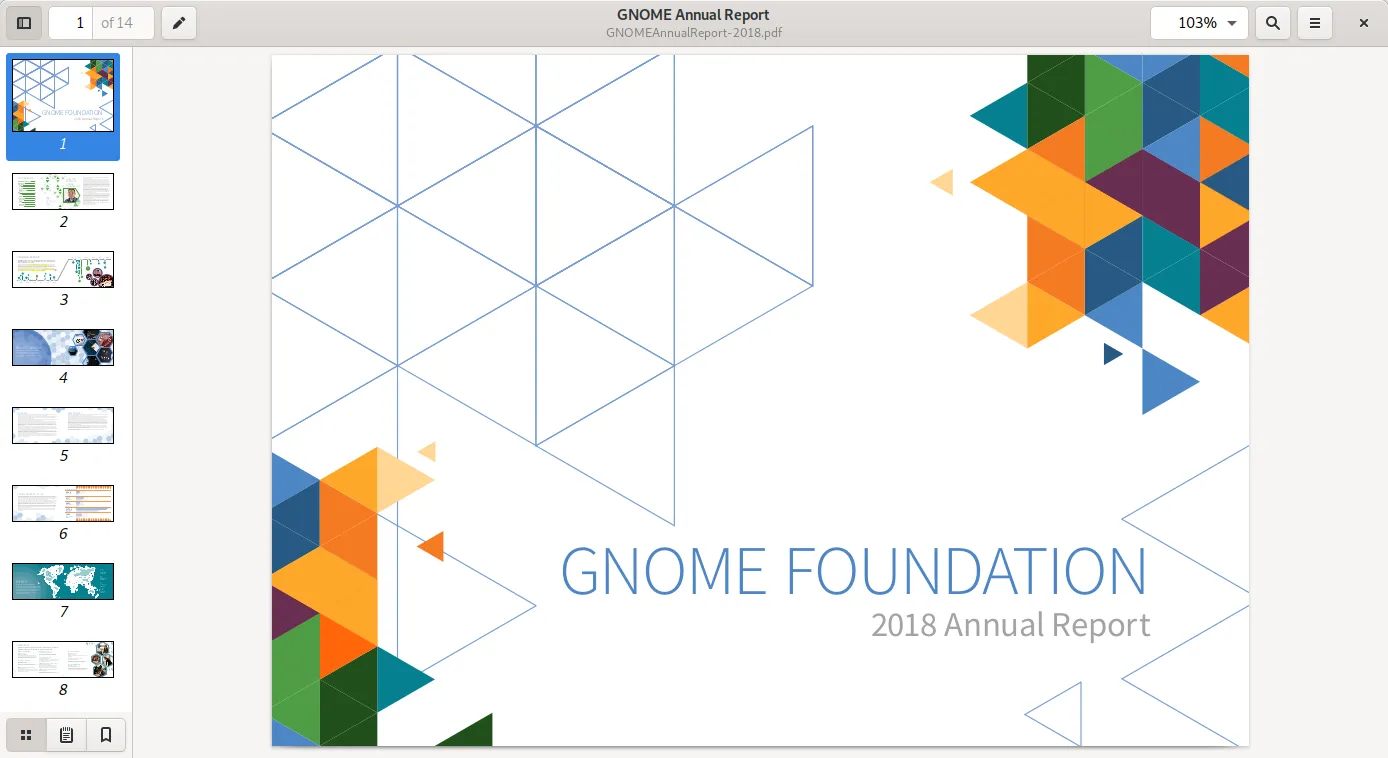Click the page number entry field
Viewport: 1388px width, 758px height.
[x=73, y=23]
